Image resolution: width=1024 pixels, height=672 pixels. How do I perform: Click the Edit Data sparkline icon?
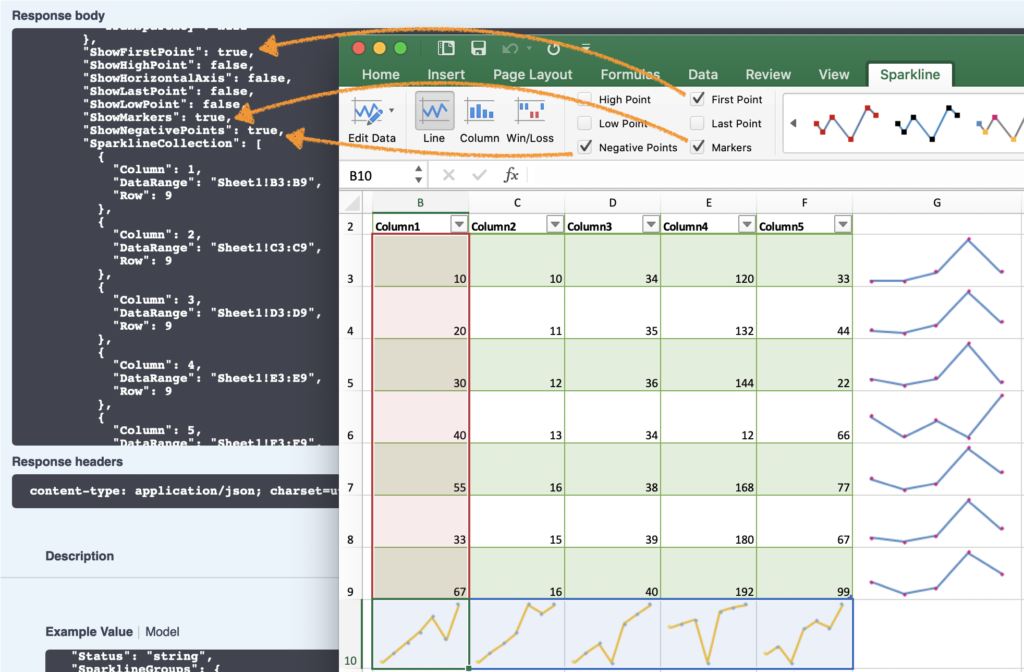coord(367,111)
